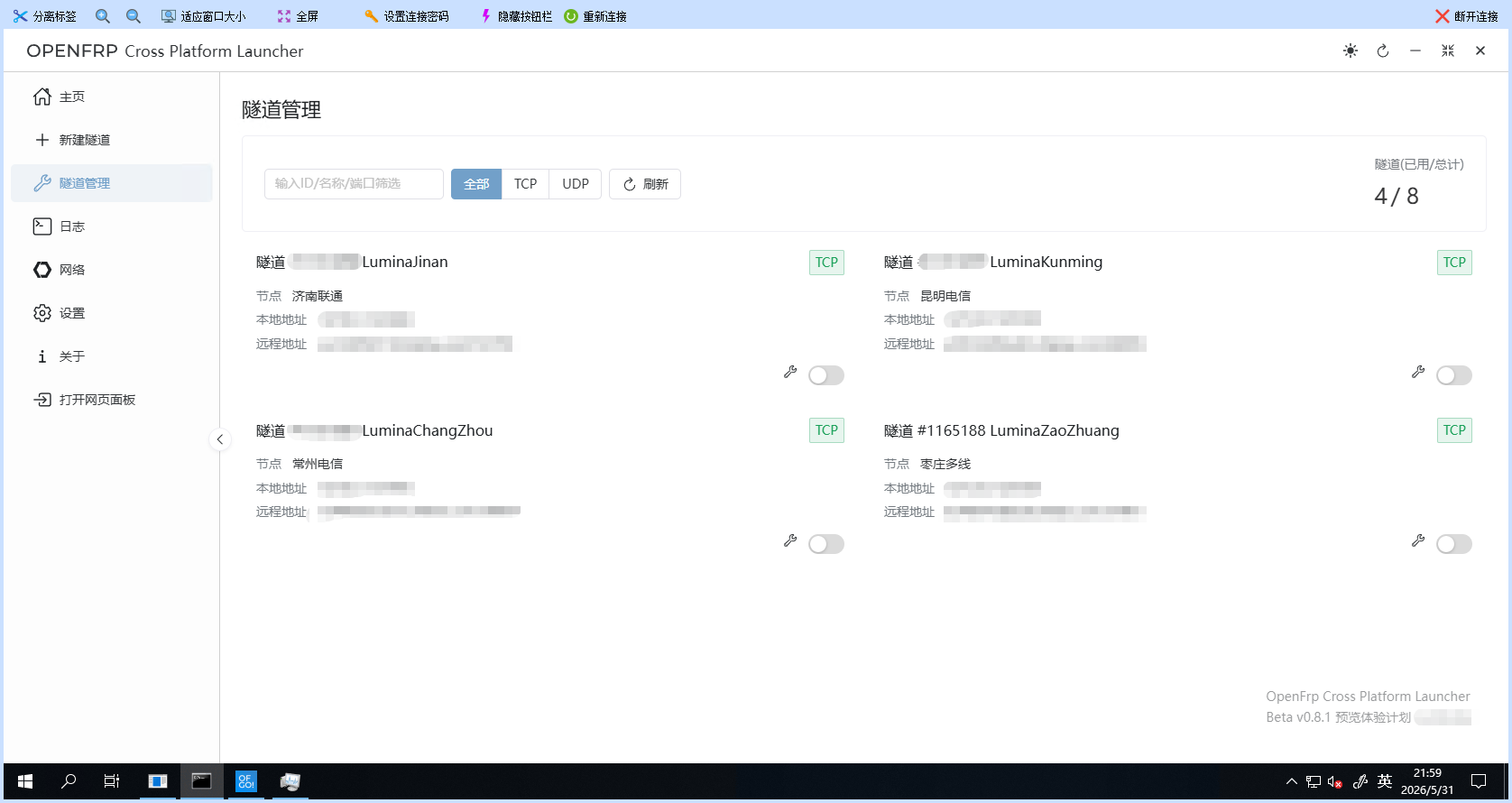
Task: Filter tunnels by UDP
Action: [x=576, y=184]
